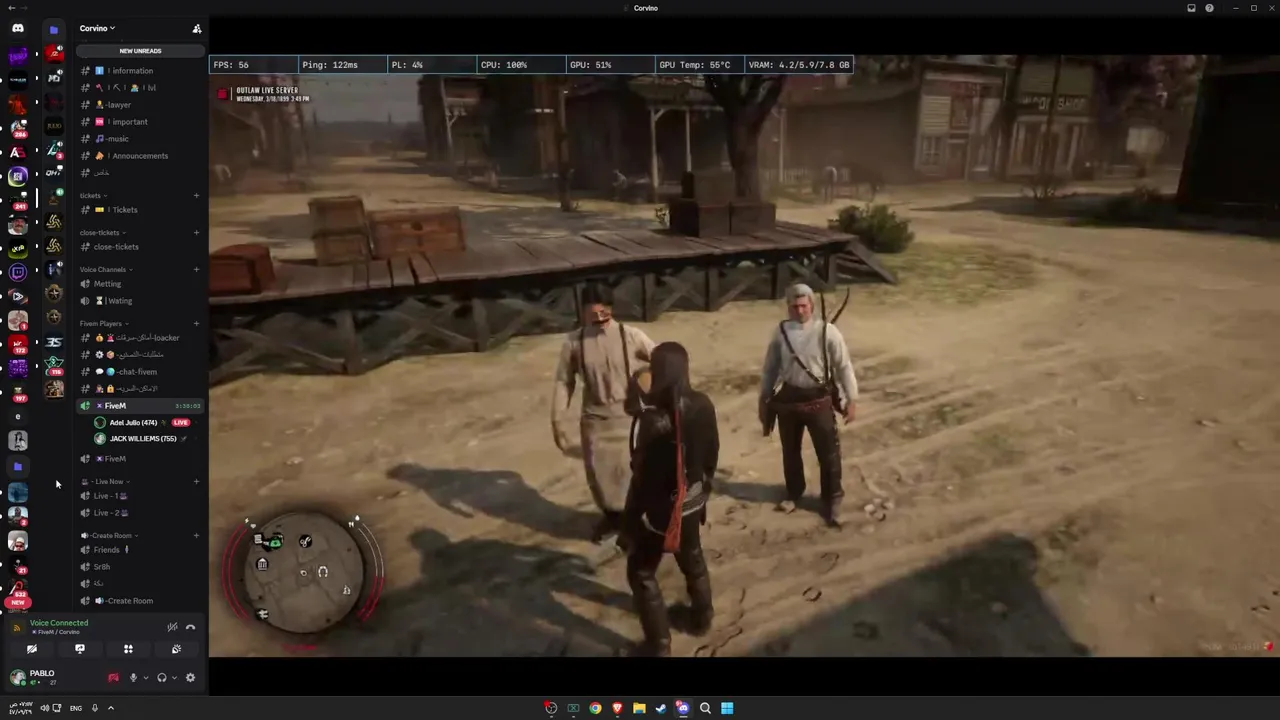The height and width of the screenshot is (720, 1280).
Task: Join the Live - 1 voice channel
Action: 140,496
